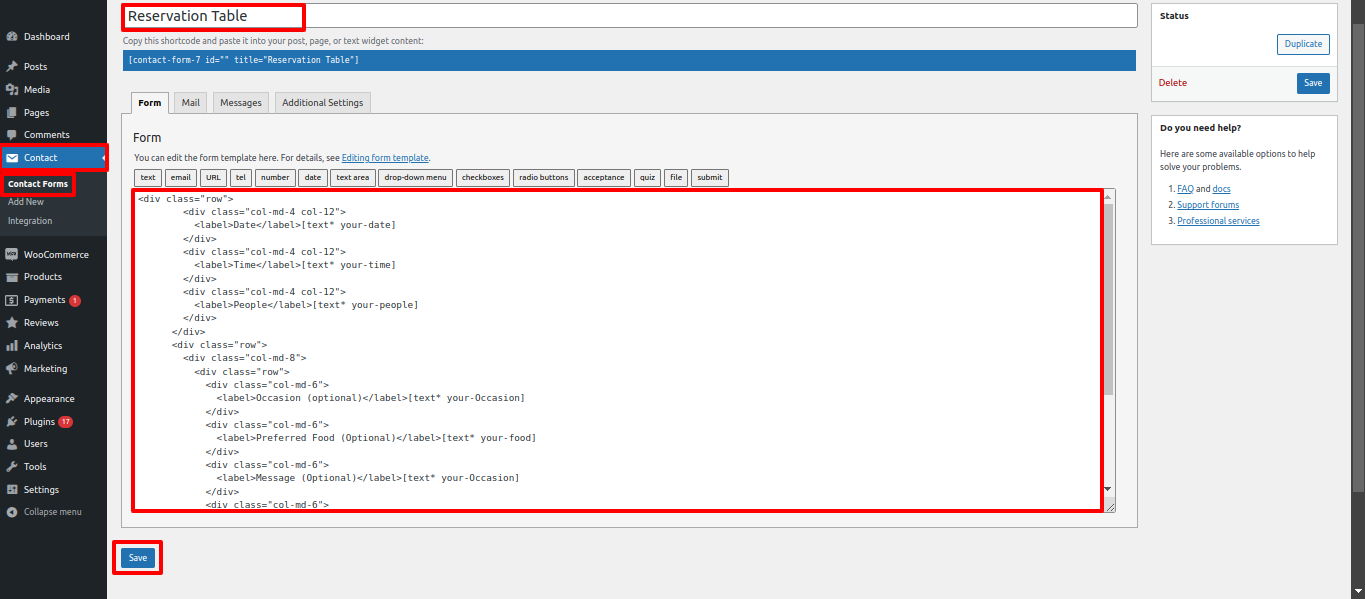Switch to the Mail tab

(190, 103)
